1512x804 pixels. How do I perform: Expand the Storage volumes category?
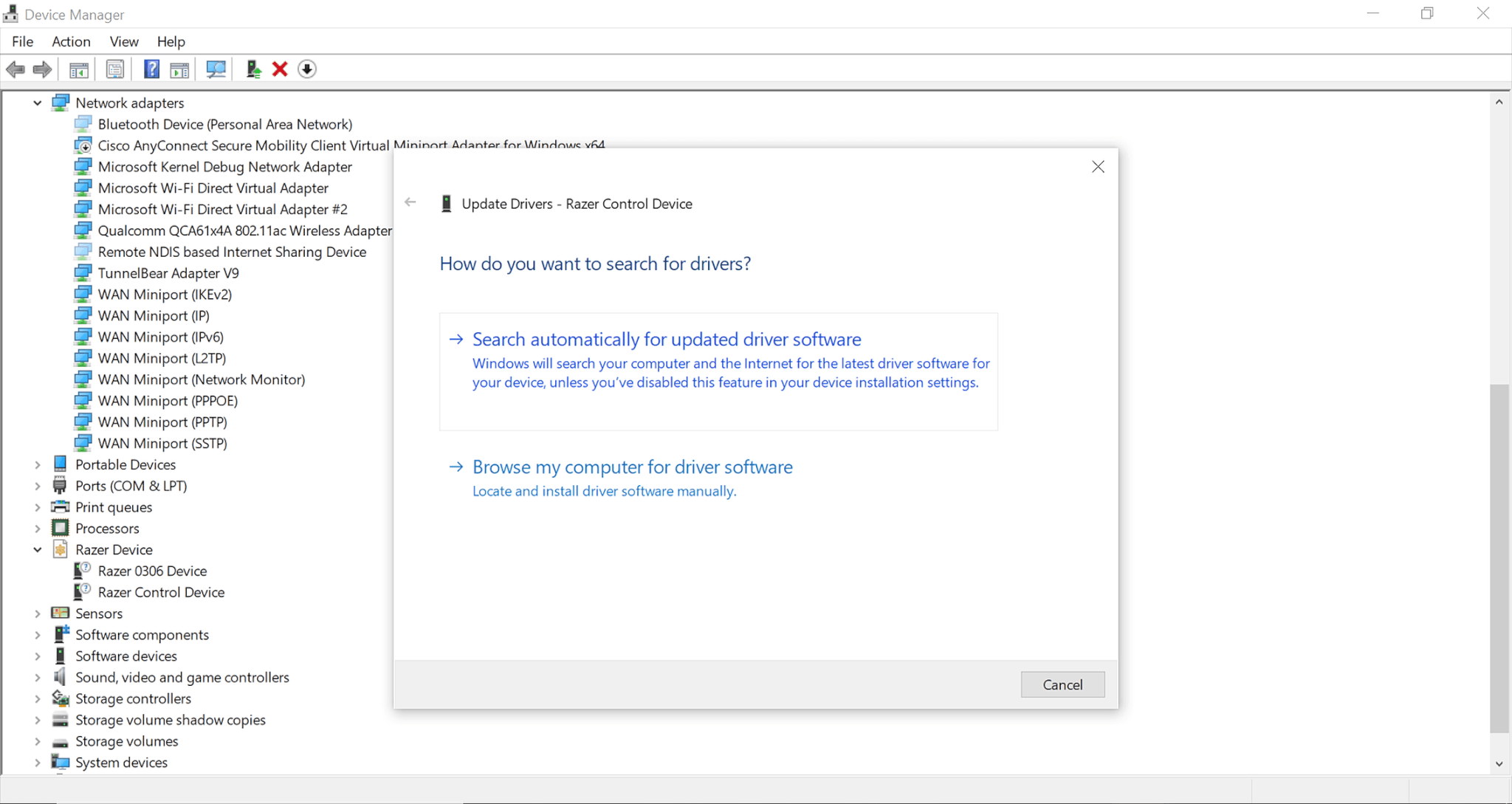[x=38, y=742]
